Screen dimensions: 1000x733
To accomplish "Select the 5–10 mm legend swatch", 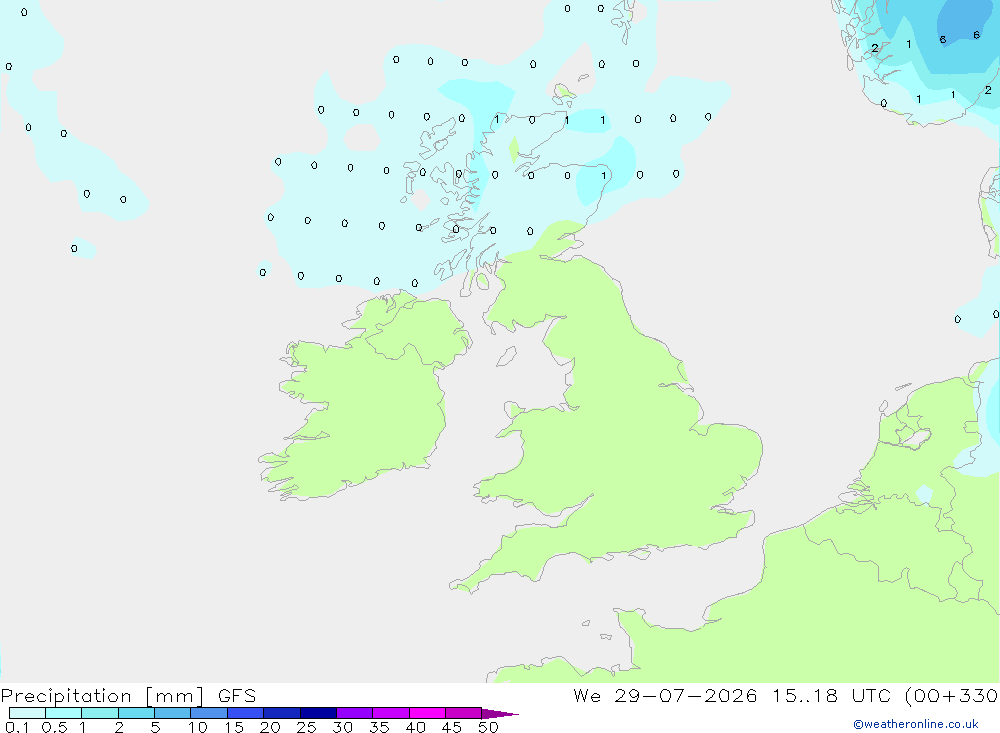I will [x=173, y=713].
